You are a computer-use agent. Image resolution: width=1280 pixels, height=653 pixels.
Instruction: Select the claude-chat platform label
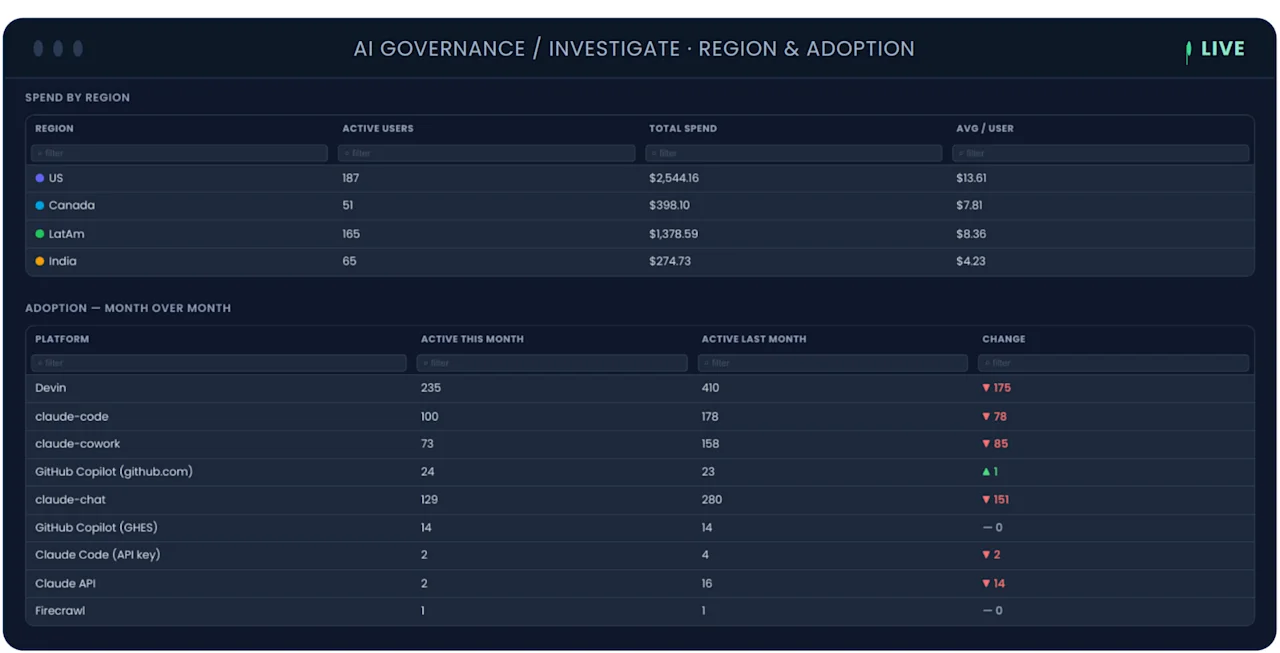[x=70, y=500]
